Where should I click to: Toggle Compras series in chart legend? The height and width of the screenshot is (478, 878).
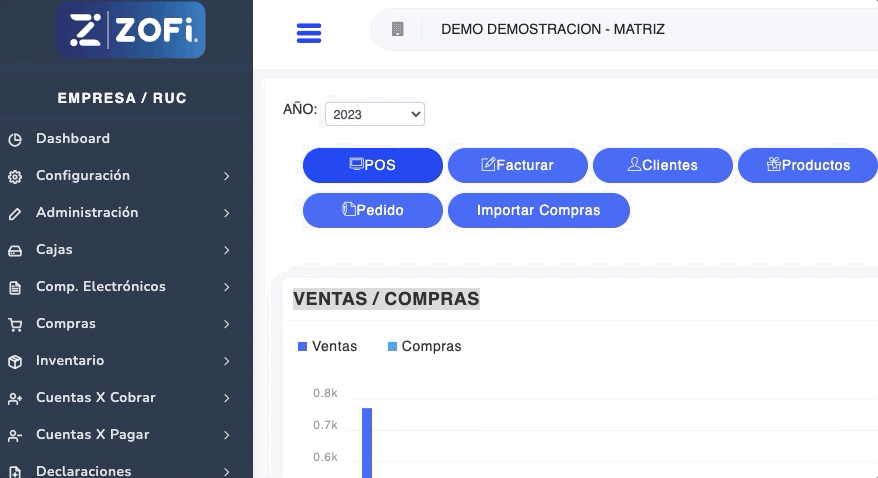coord(424,346)
